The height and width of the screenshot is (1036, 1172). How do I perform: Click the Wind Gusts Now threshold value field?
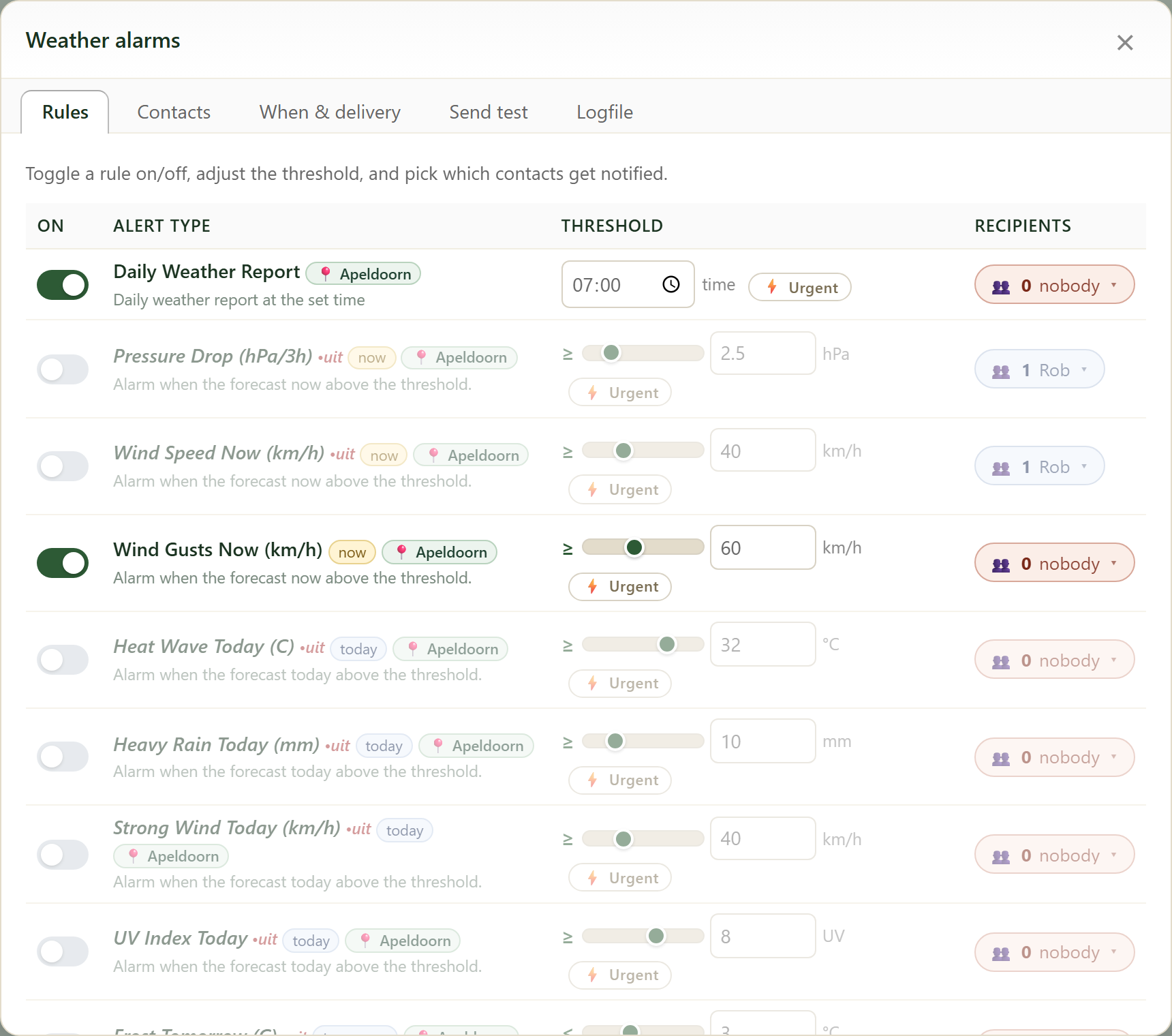[762, 547]
